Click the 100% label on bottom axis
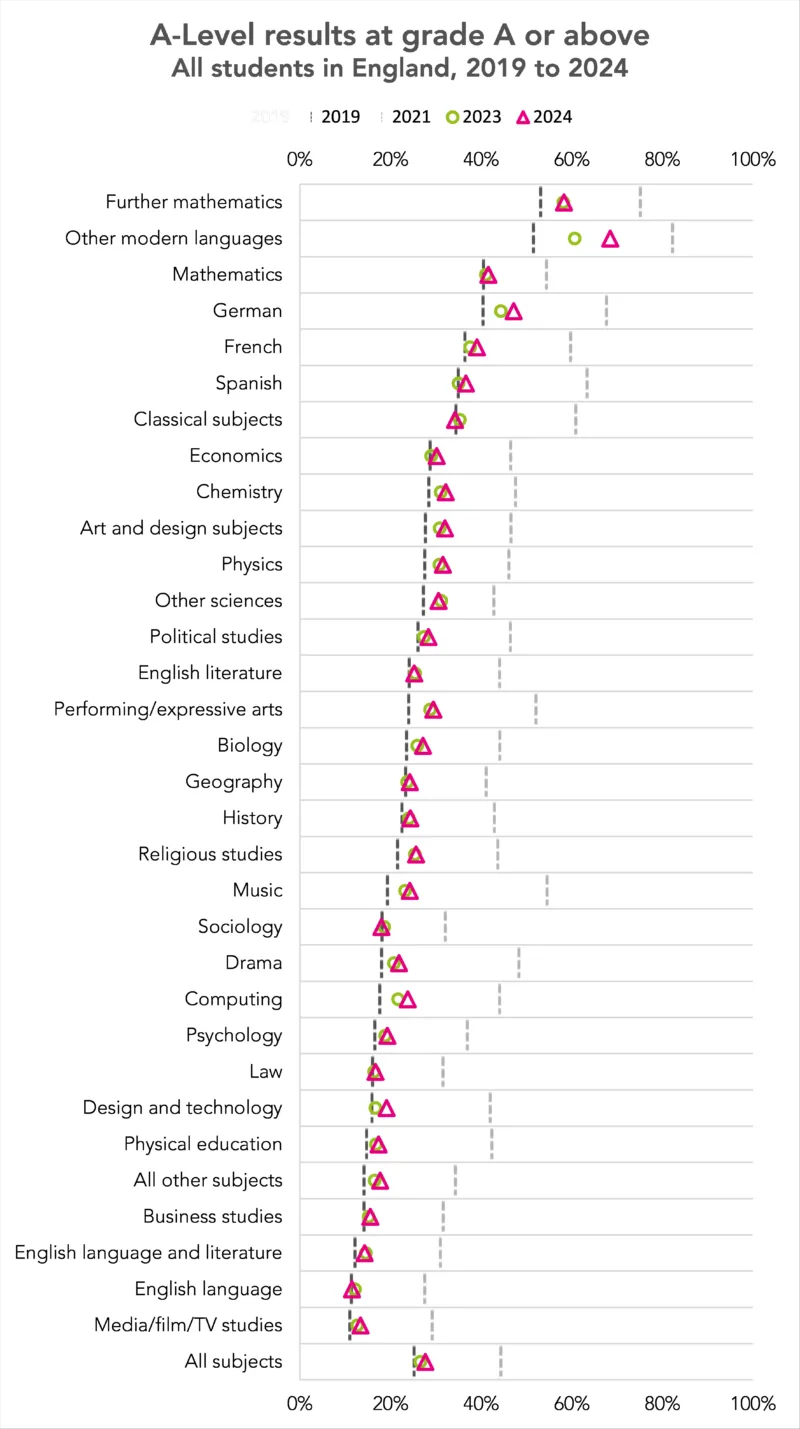 (753, 1404)
